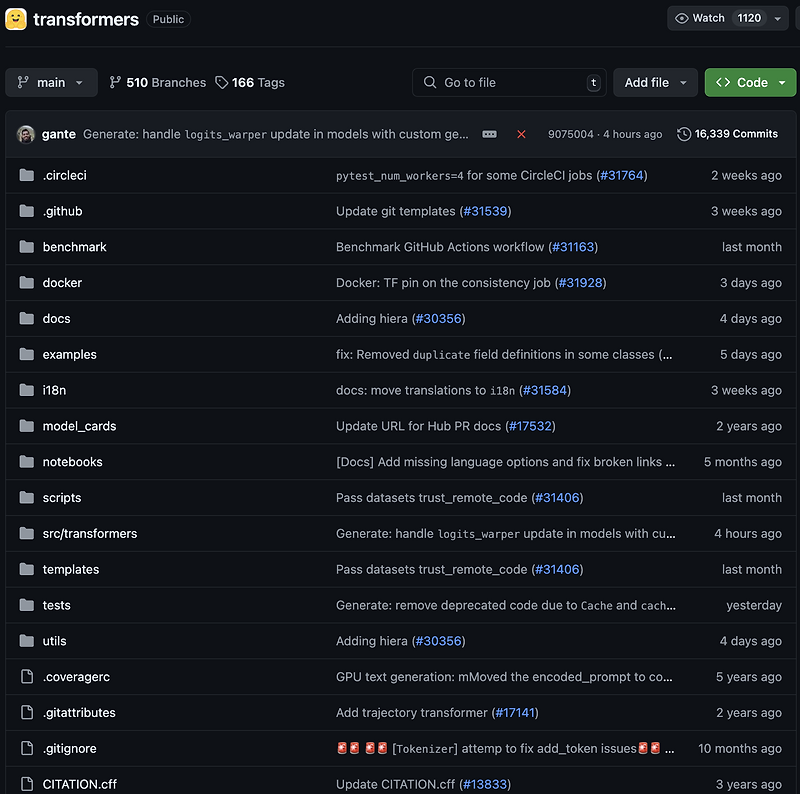This screenshot has height=794, width=800.
Task: Open pull request #17141 link
Action: click(x=515, y=712)
